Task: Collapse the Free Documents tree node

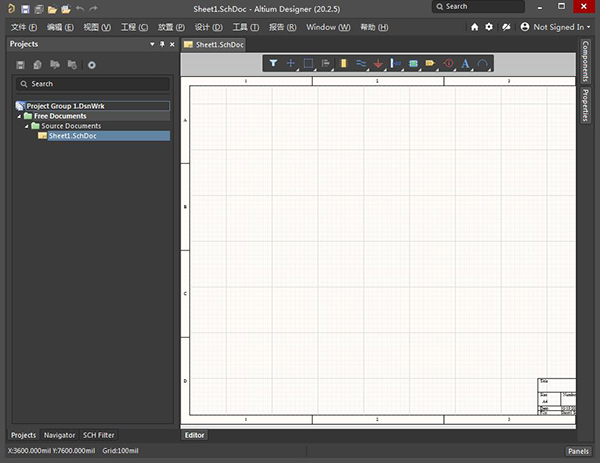Action: point(20,116)
